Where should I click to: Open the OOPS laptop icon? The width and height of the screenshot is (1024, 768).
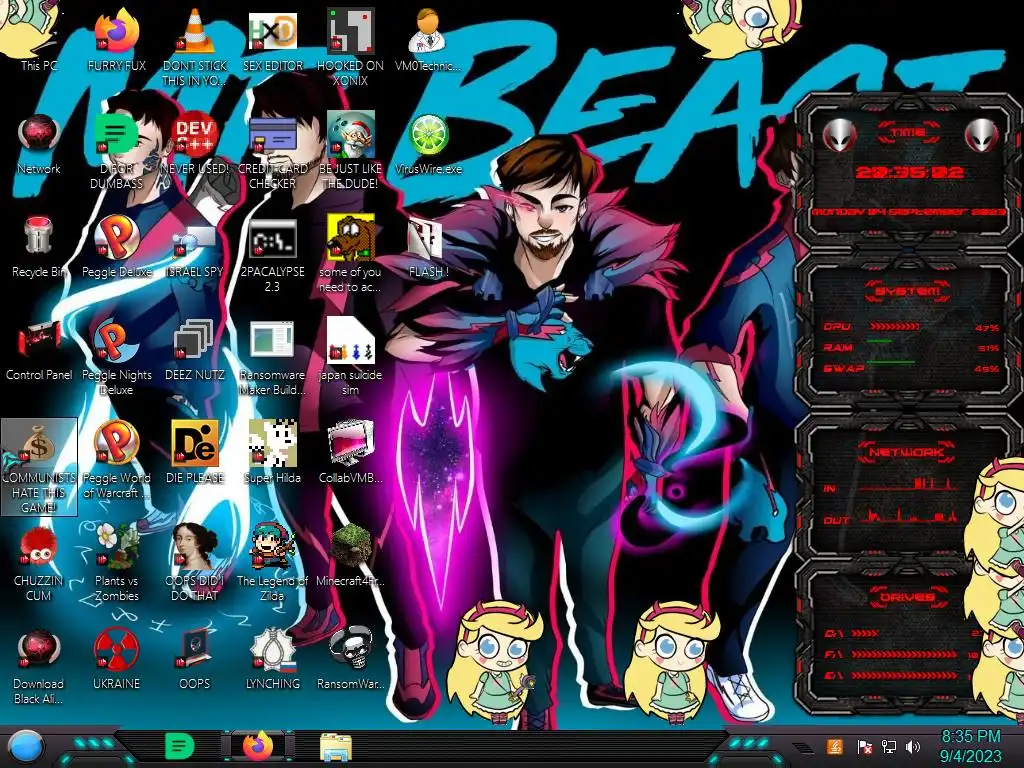pos(195,650)
